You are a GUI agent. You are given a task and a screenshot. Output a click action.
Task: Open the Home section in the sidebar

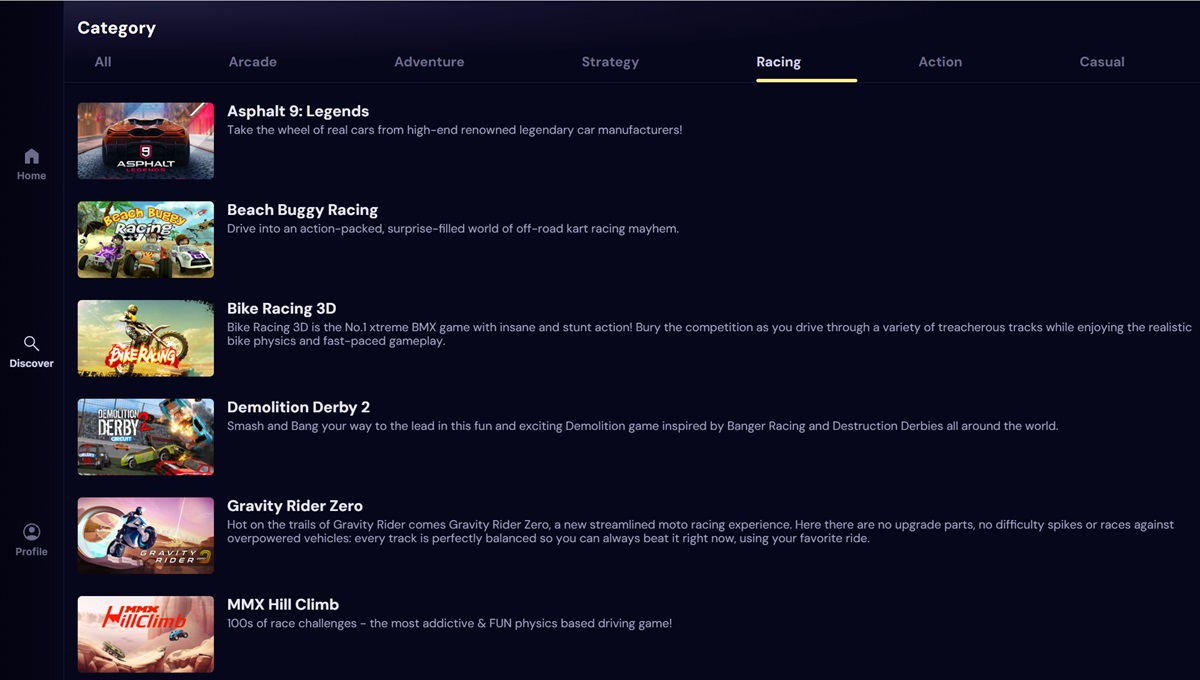31,162
